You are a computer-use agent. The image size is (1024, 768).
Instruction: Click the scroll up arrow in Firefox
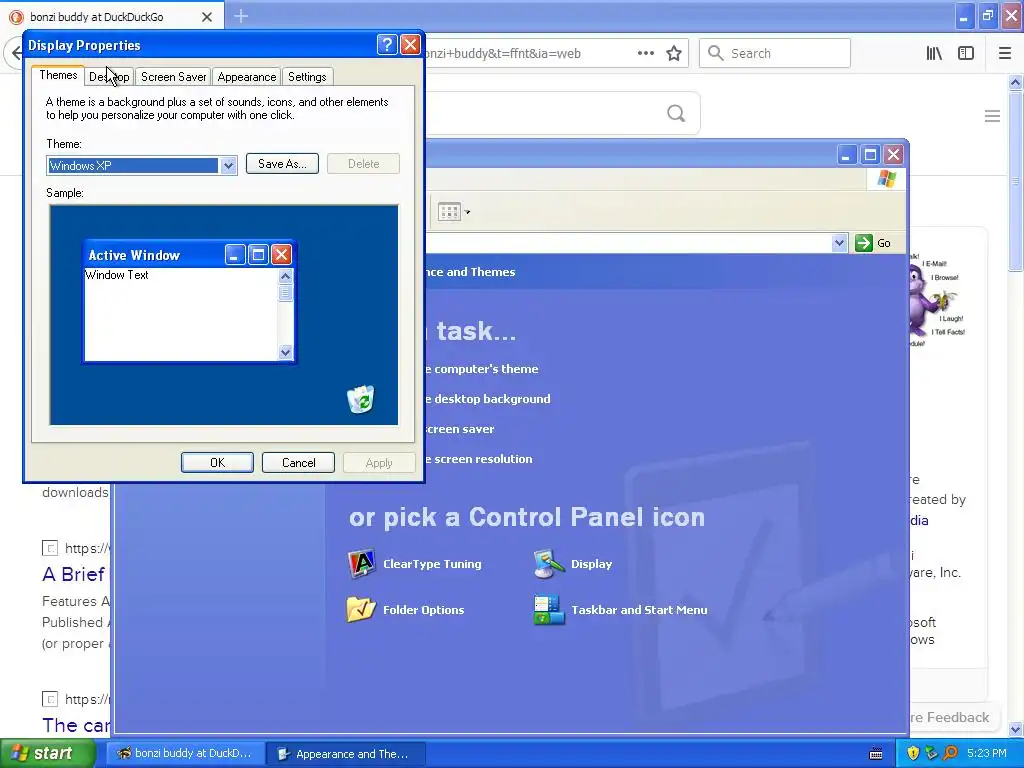click(1016, 82)
